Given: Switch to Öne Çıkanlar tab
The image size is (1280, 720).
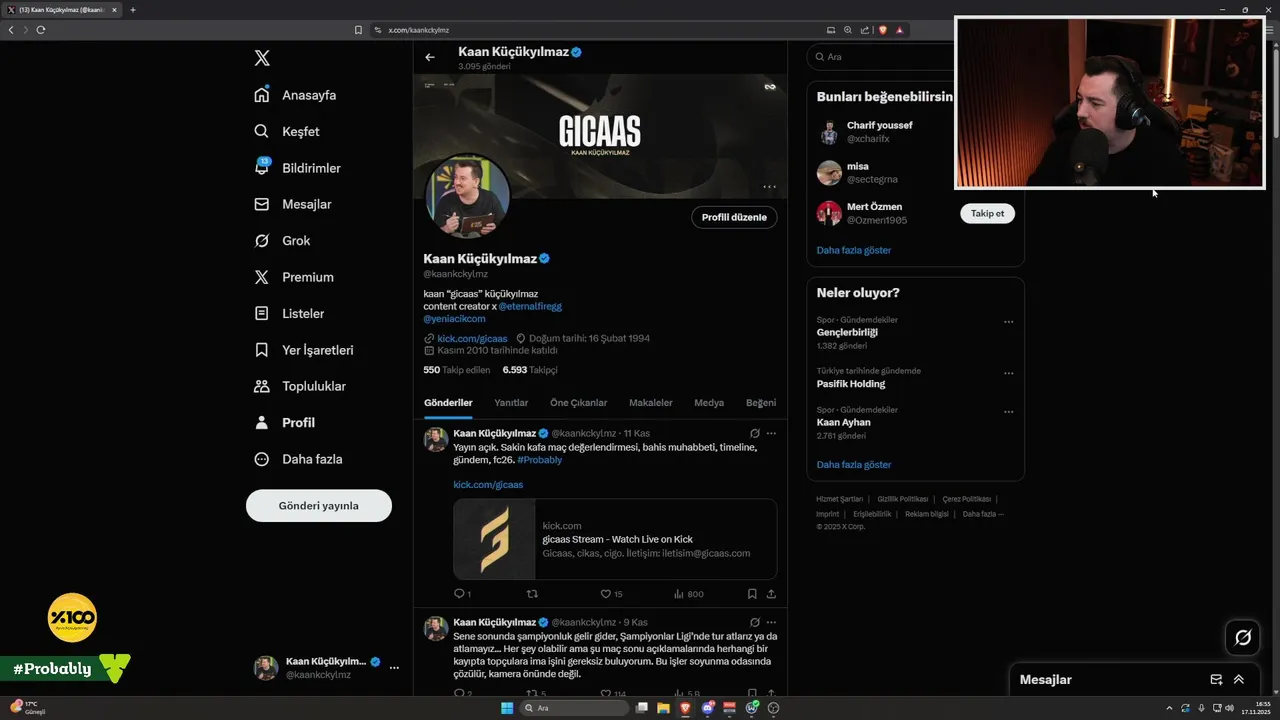Looking at the screenshot, I should pyautogui.click(x=578, y=403).
